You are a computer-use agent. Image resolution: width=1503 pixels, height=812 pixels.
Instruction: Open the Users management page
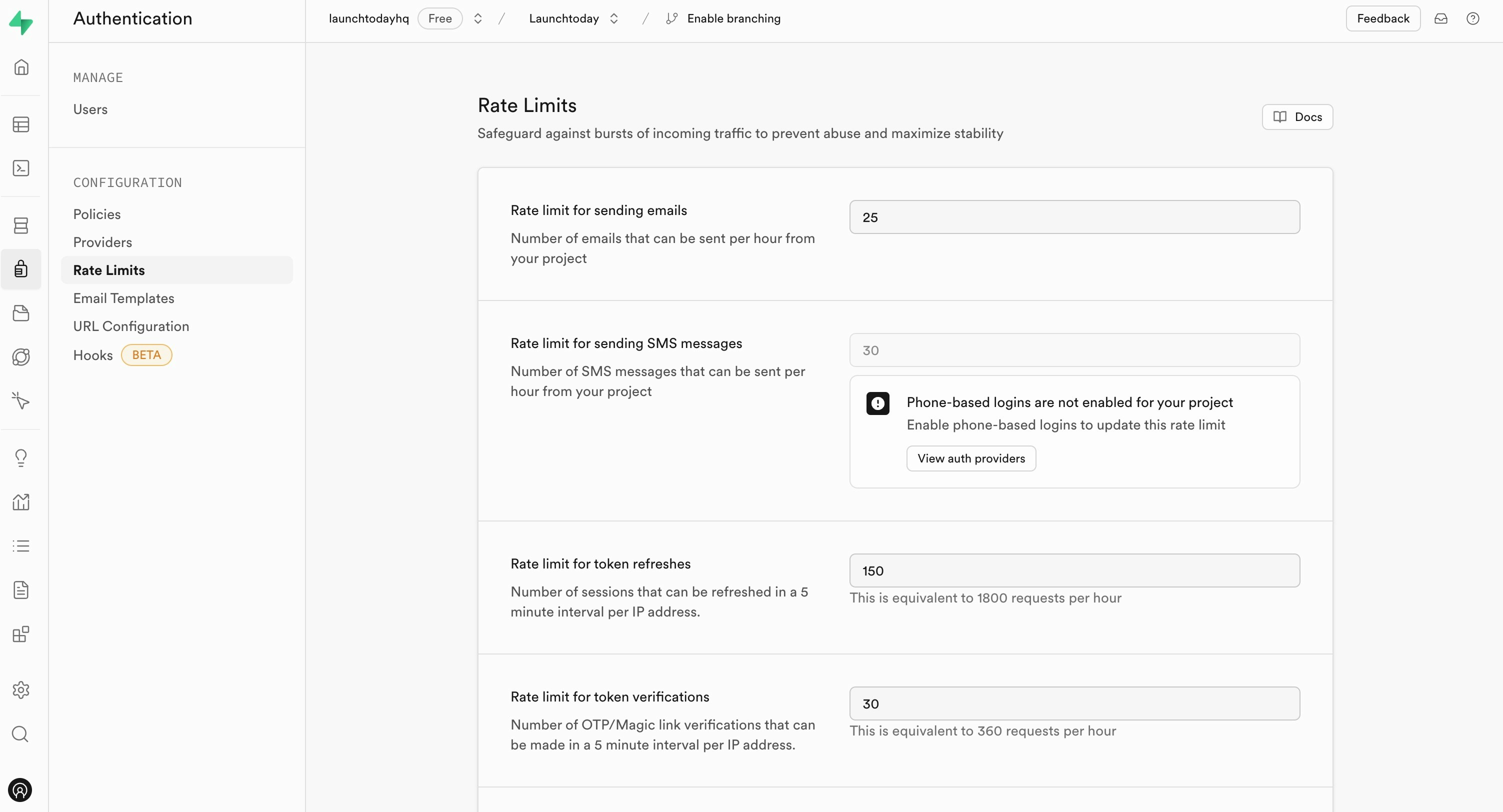(90, 109)
